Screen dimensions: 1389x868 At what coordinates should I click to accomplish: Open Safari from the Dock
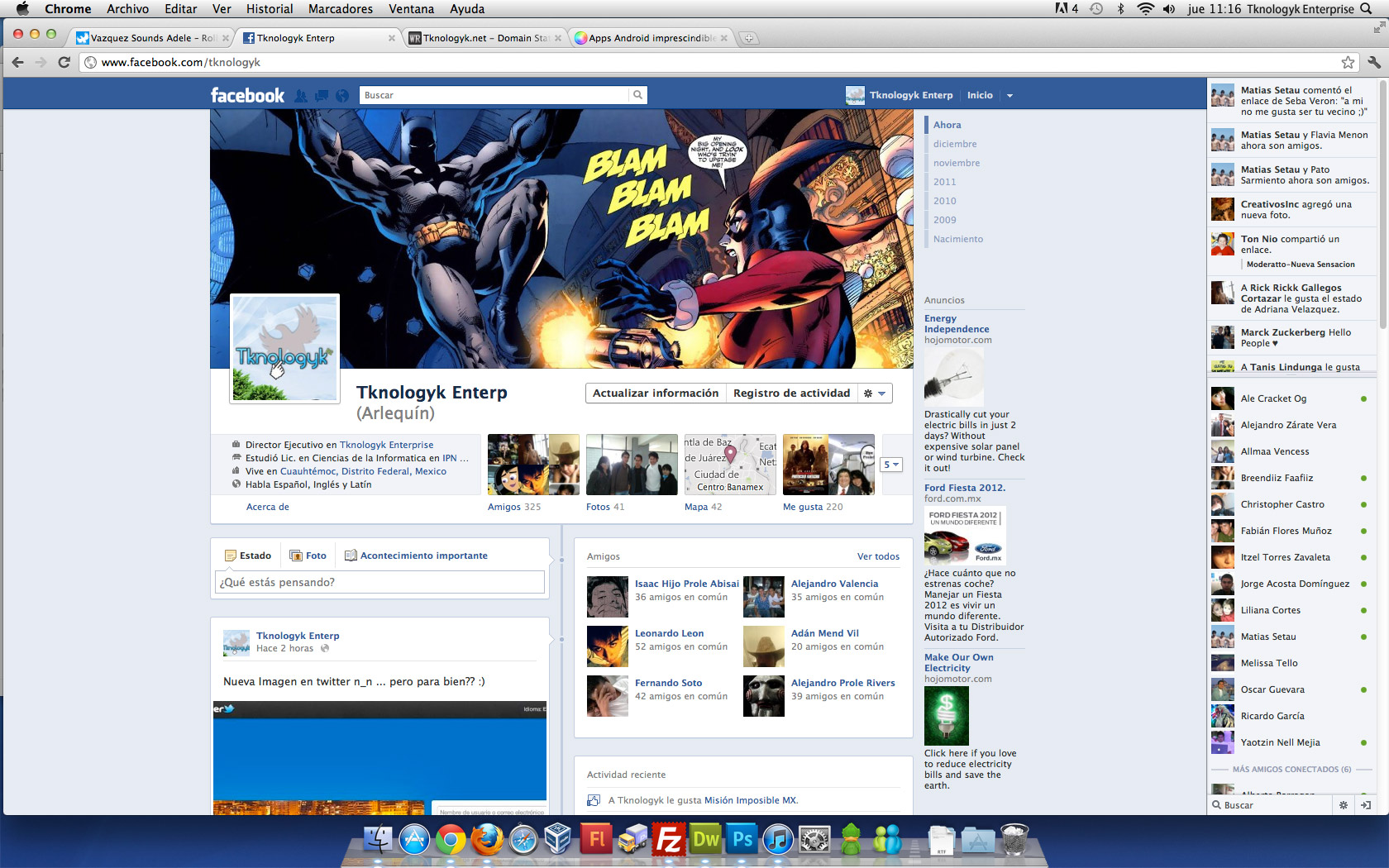(x=523, y=841)
